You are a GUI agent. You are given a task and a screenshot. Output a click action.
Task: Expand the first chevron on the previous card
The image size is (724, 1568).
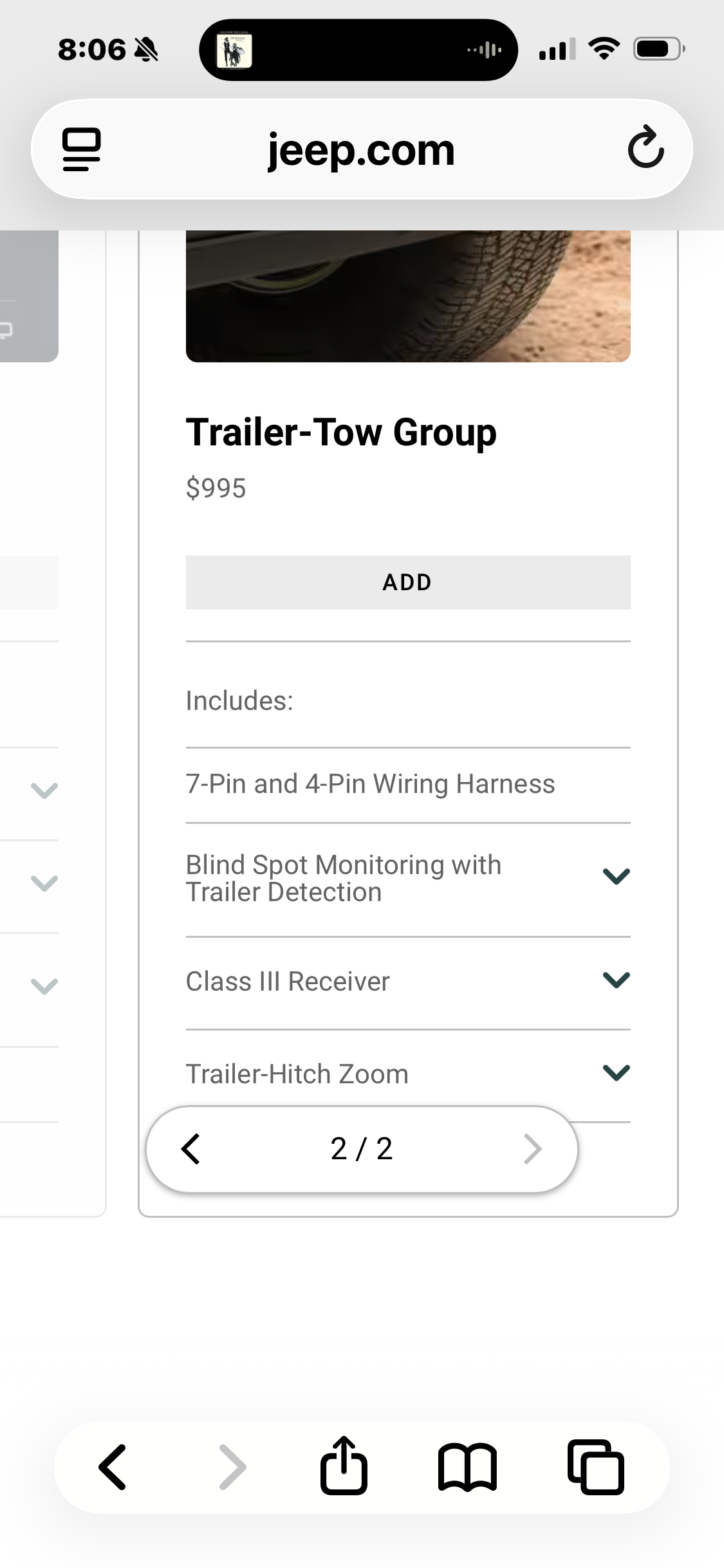click(x=44, y=790)
